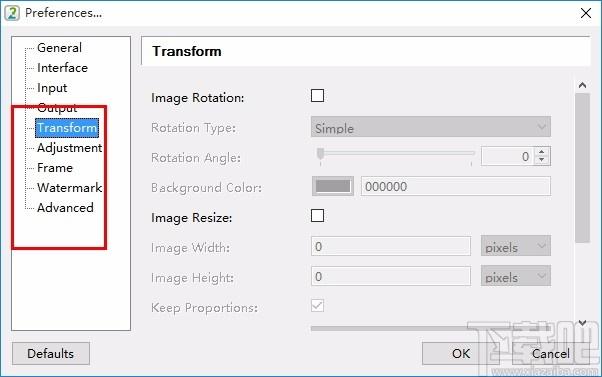
Task: Click the Defaults button
Action: point(51,353)
